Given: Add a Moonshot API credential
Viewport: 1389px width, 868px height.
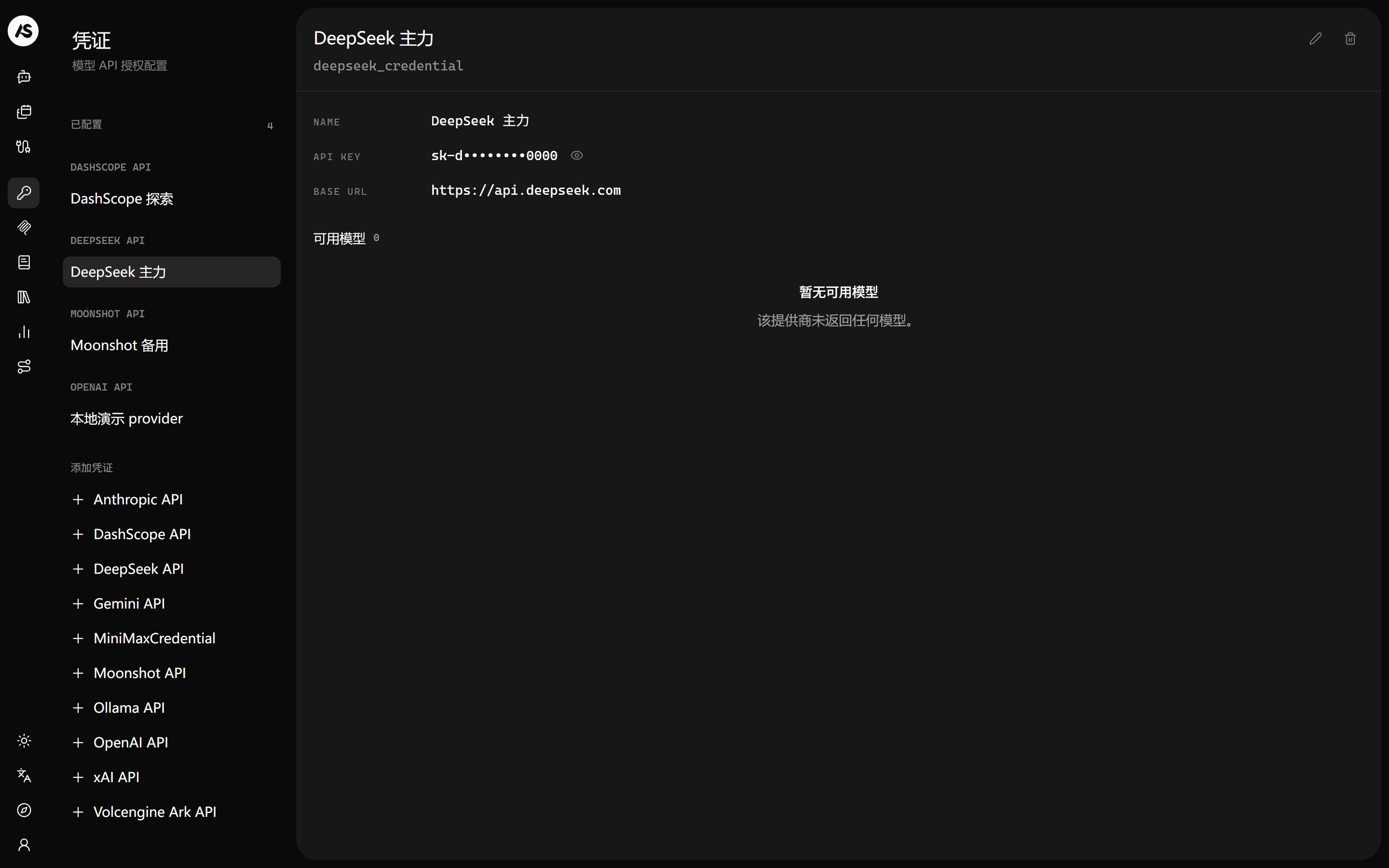Looking at the screenshot, I should pos(172,673).
